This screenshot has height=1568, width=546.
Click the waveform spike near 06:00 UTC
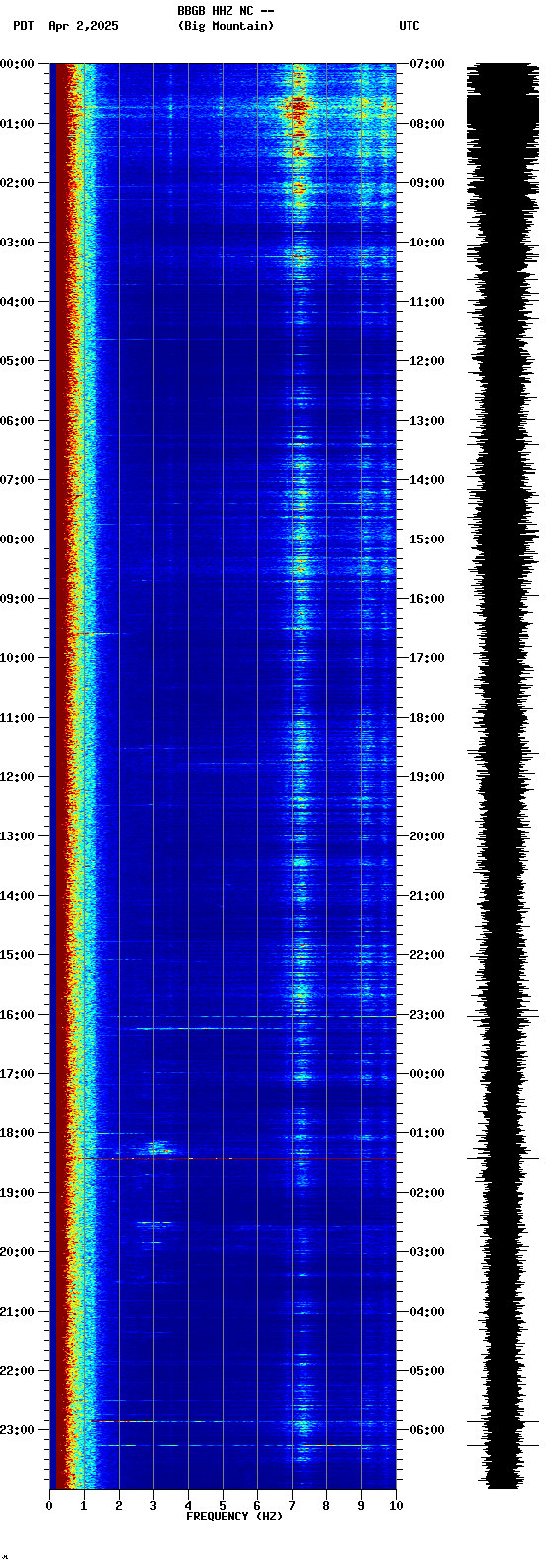pos(502,1421)
